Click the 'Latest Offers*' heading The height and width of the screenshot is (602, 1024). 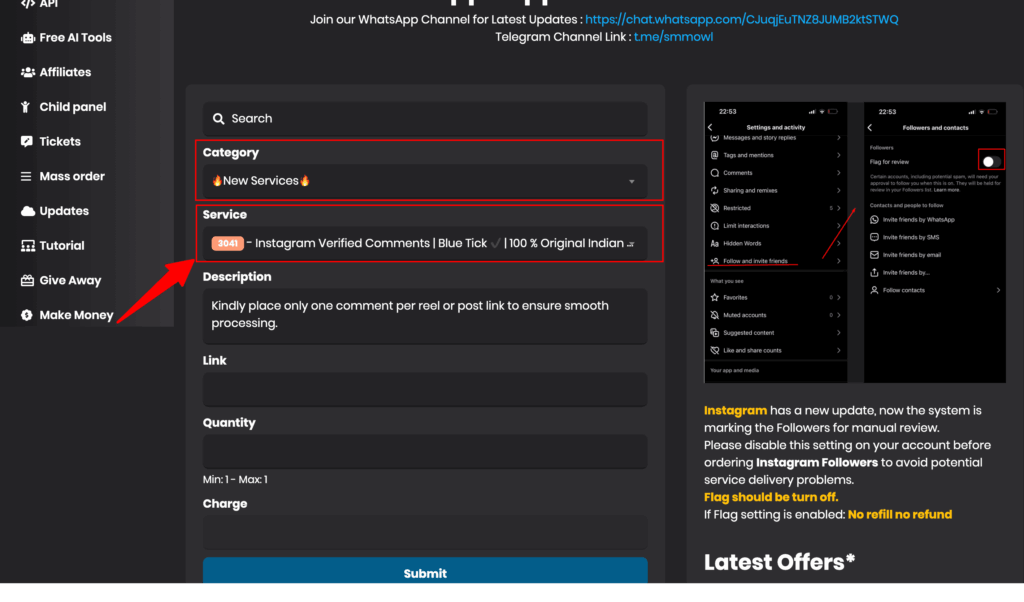click(x=780, y=562)
